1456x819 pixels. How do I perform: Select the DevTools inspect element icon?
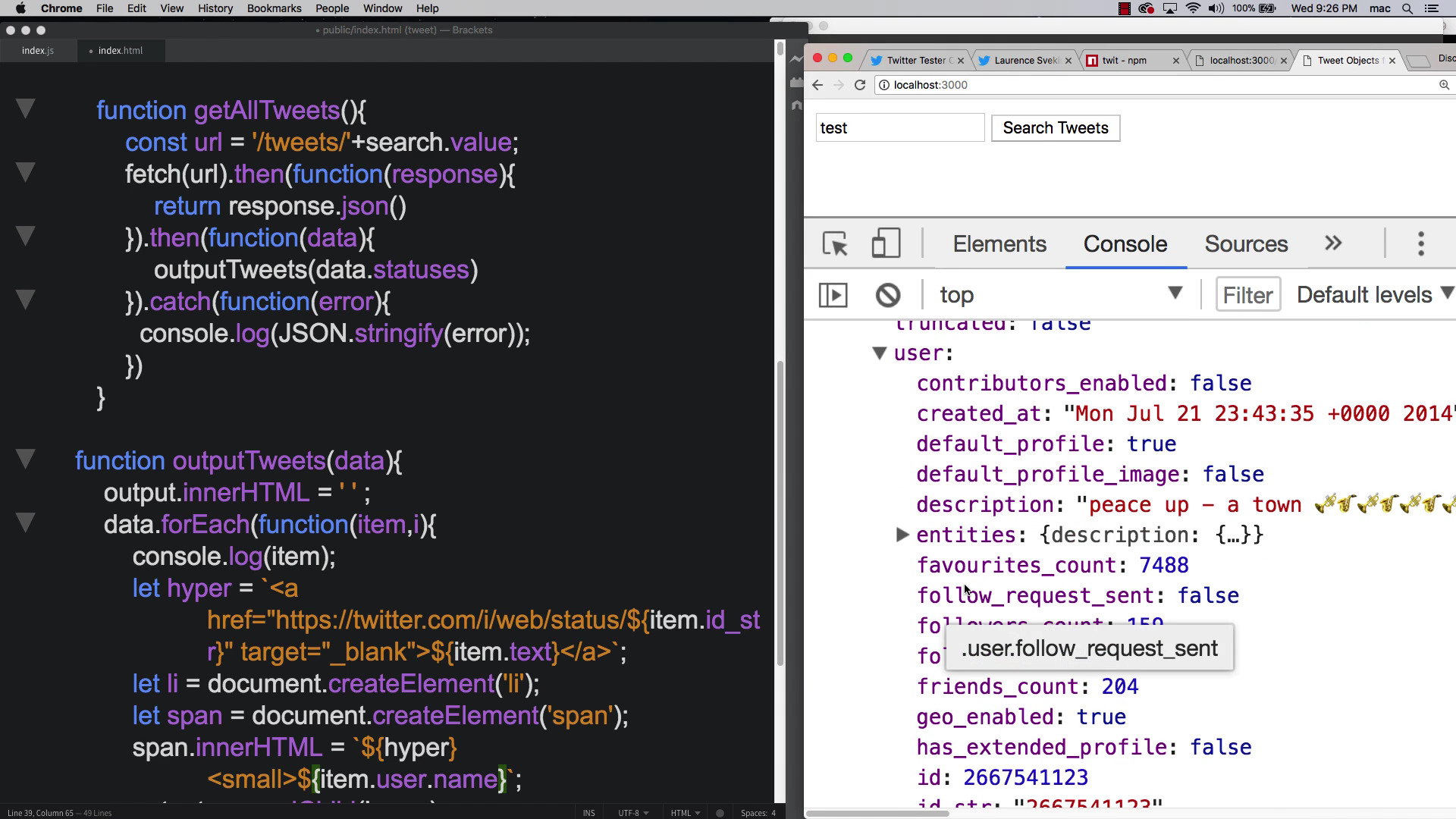pos(835,244)
